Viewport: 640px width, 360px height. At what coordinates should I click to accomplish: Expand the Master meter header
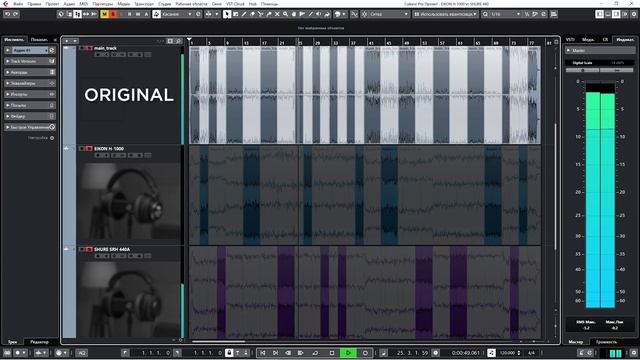(600, 50)
